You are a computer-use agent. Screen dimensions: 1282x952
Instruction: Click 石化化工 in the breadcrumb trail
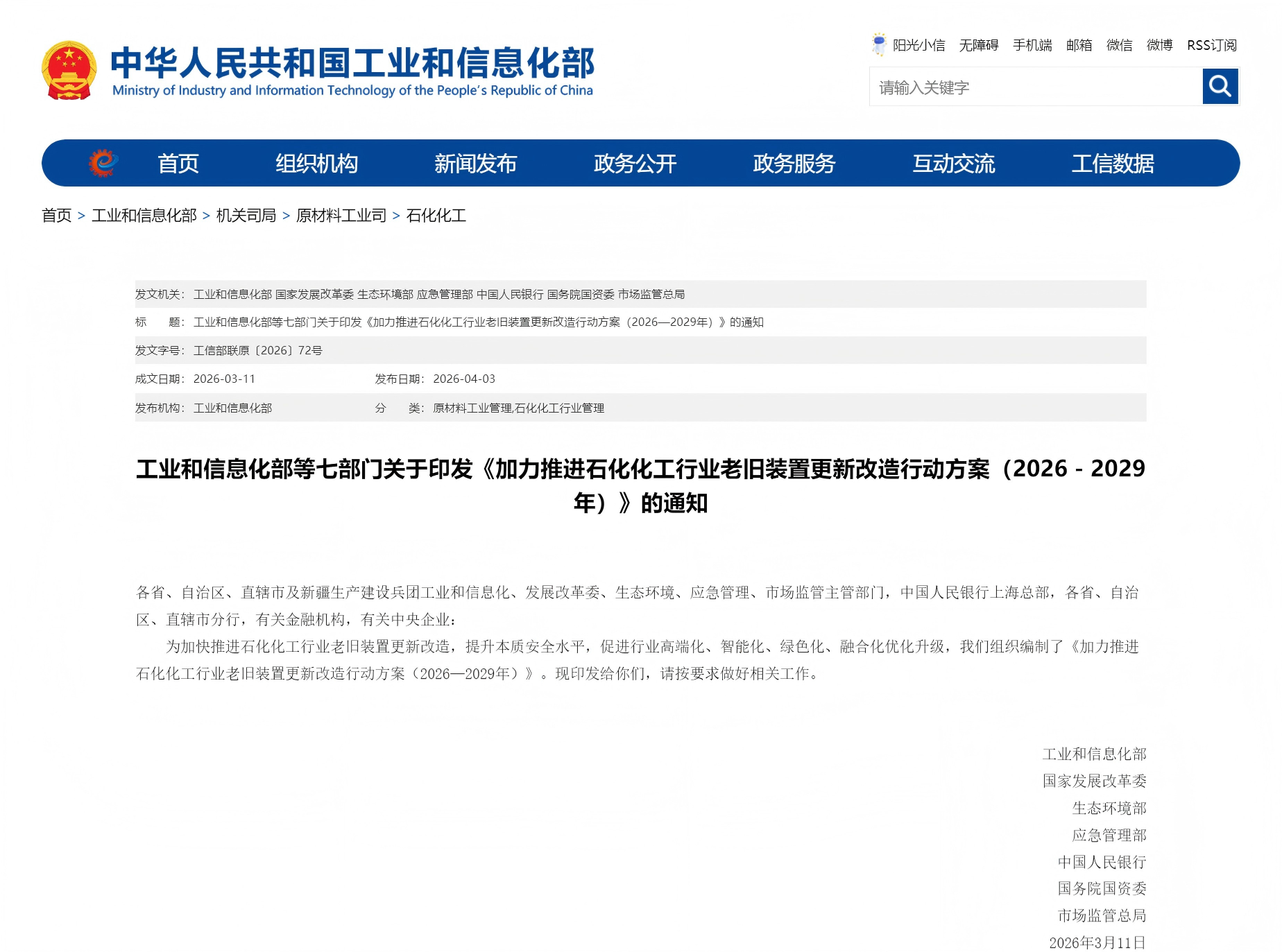tap(436, 216)
